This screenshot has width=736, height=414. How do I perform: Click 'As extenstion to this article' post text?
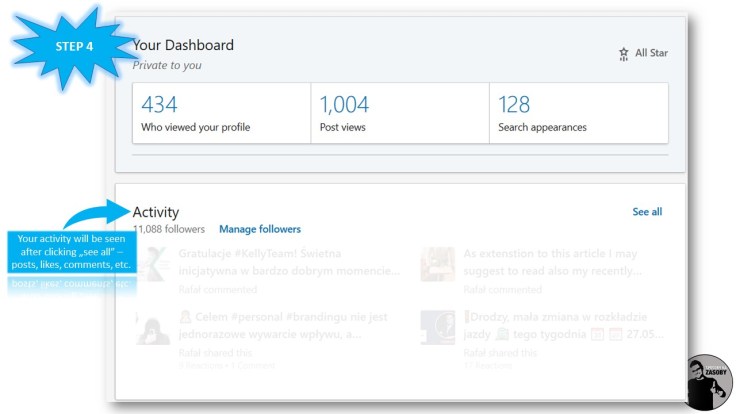coord(551,263)
